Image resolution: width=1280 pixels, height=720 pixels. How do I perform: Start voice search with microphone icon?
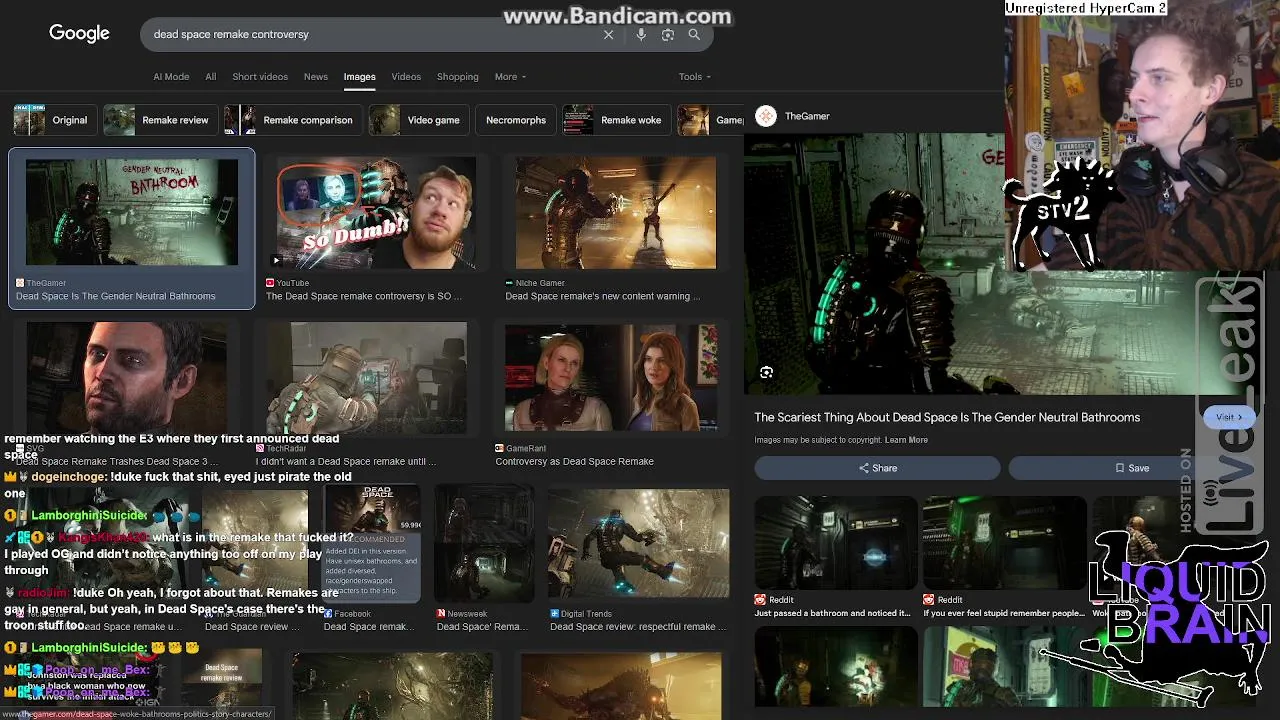click(x=641, y=34)
